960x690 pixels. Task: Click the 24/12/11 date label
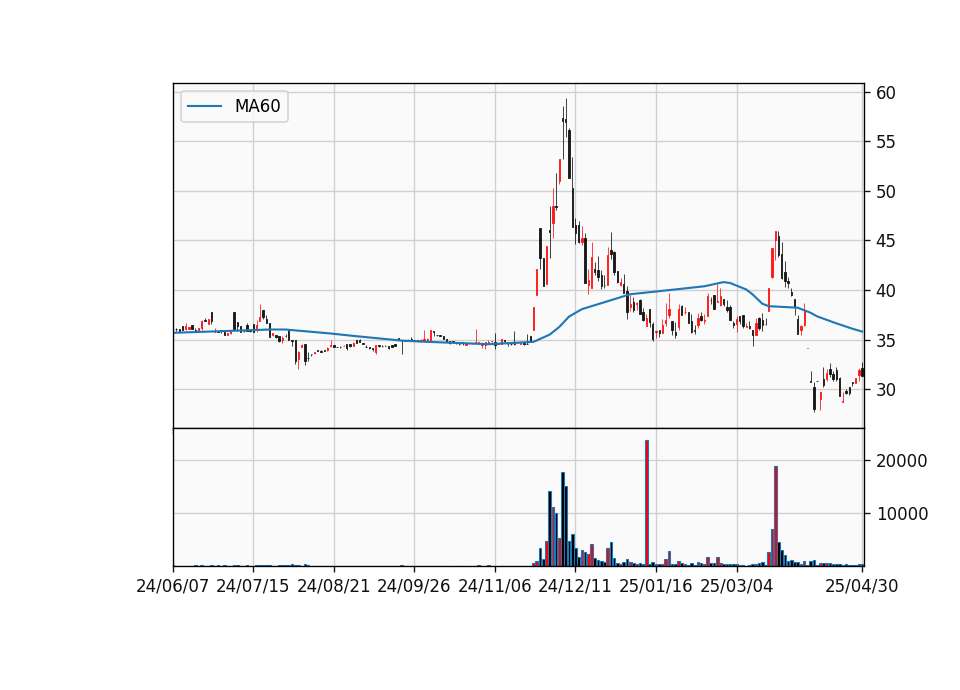click(x=575, y=586)
